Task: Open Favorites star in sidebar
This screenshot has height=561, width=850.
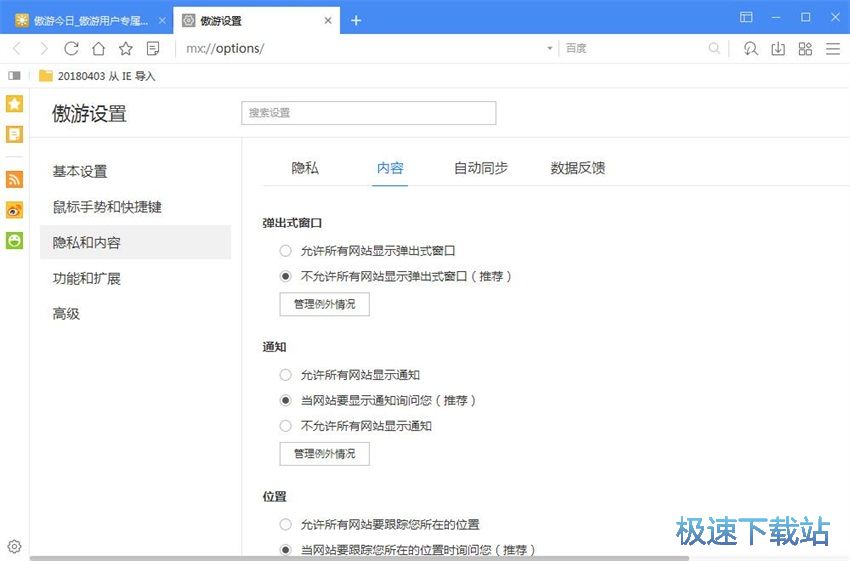Action: (x=15, y=104)
